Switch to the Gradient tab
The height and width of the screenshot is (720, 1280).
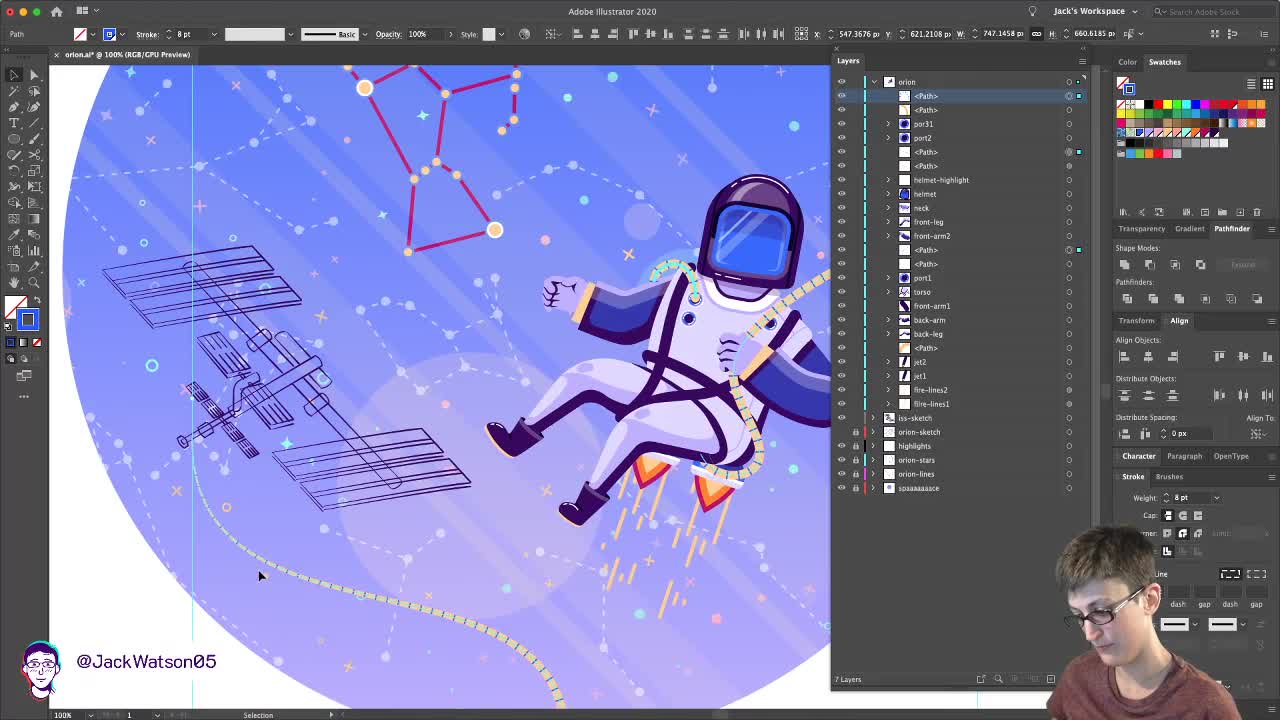1189,229
